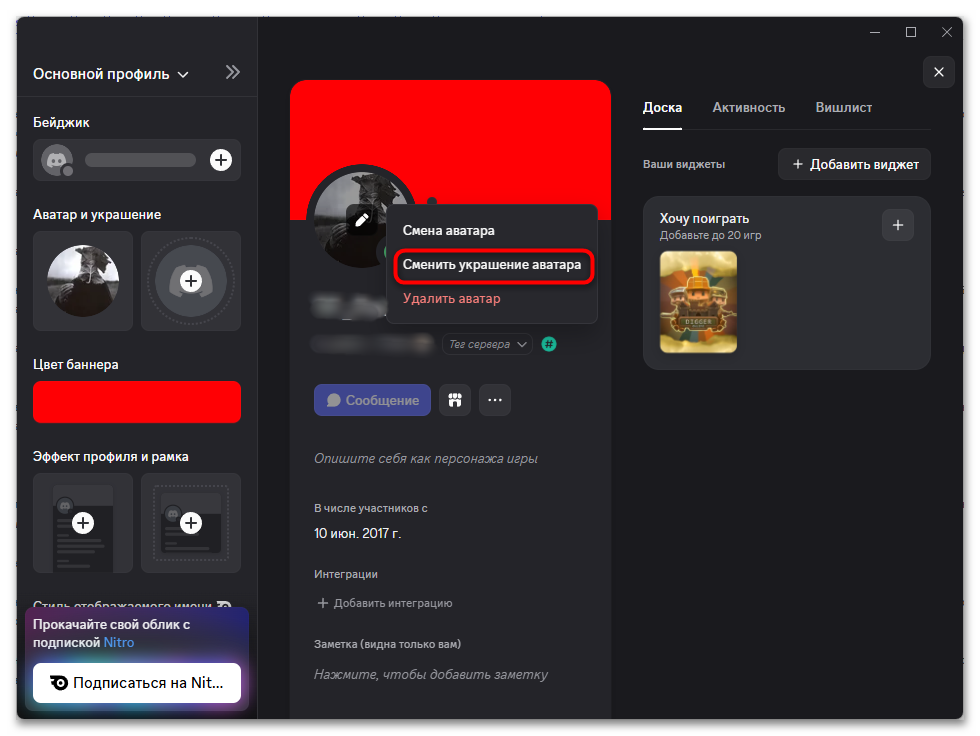Screen dimensions: 980x736
Task: Minimize the window
Action: [875, 32]
